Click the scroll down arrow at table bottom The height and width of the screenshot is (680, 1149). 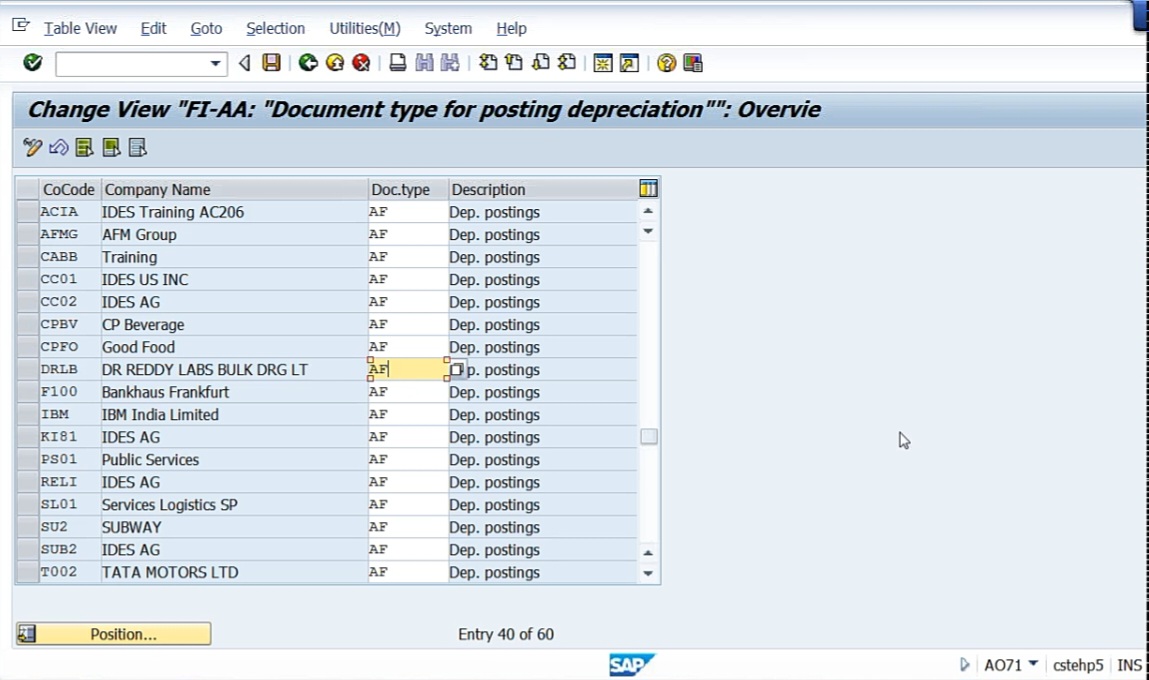pyautogui.click(x=648, y=574)
